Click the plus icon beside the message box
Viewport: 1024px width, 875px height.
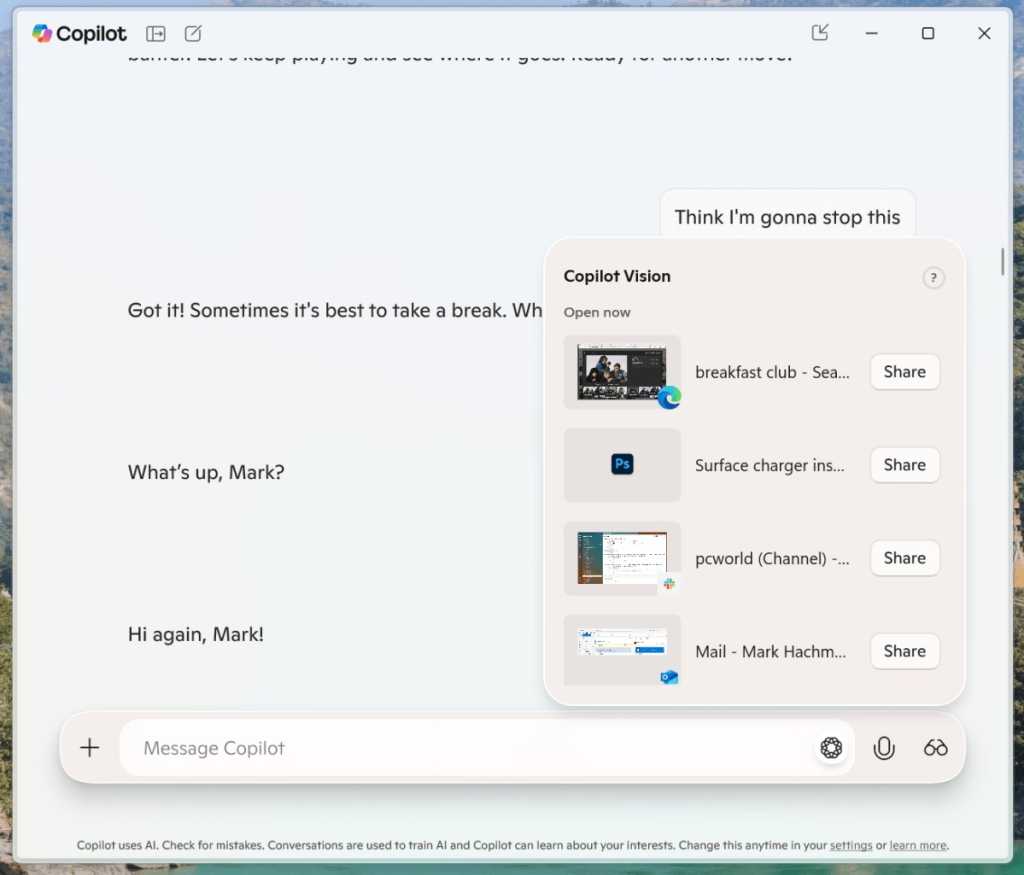click(x=89, y=747)
